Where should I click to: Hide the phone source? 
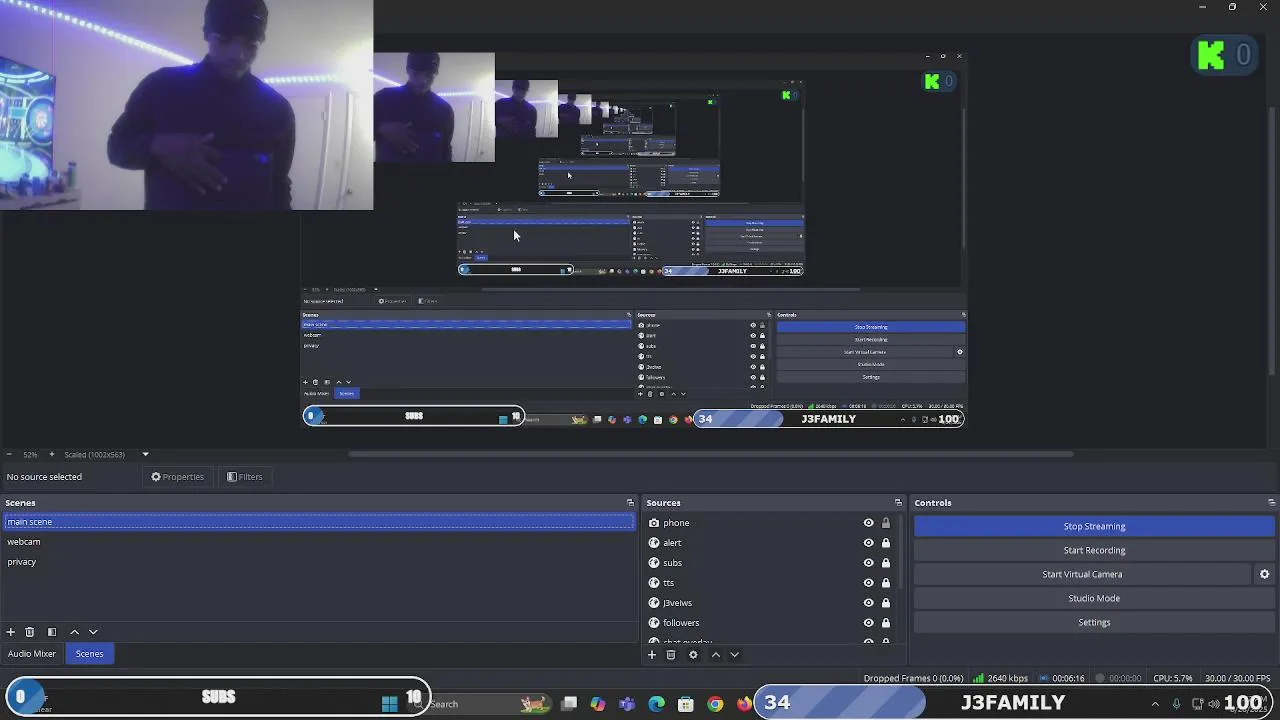868,523
